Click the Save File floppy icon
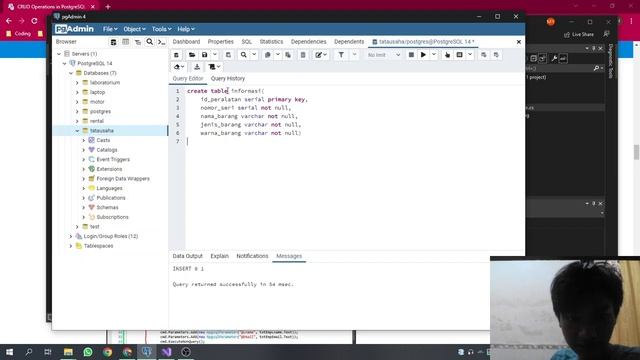Screen dimensions: 640x360 point(204,55)
